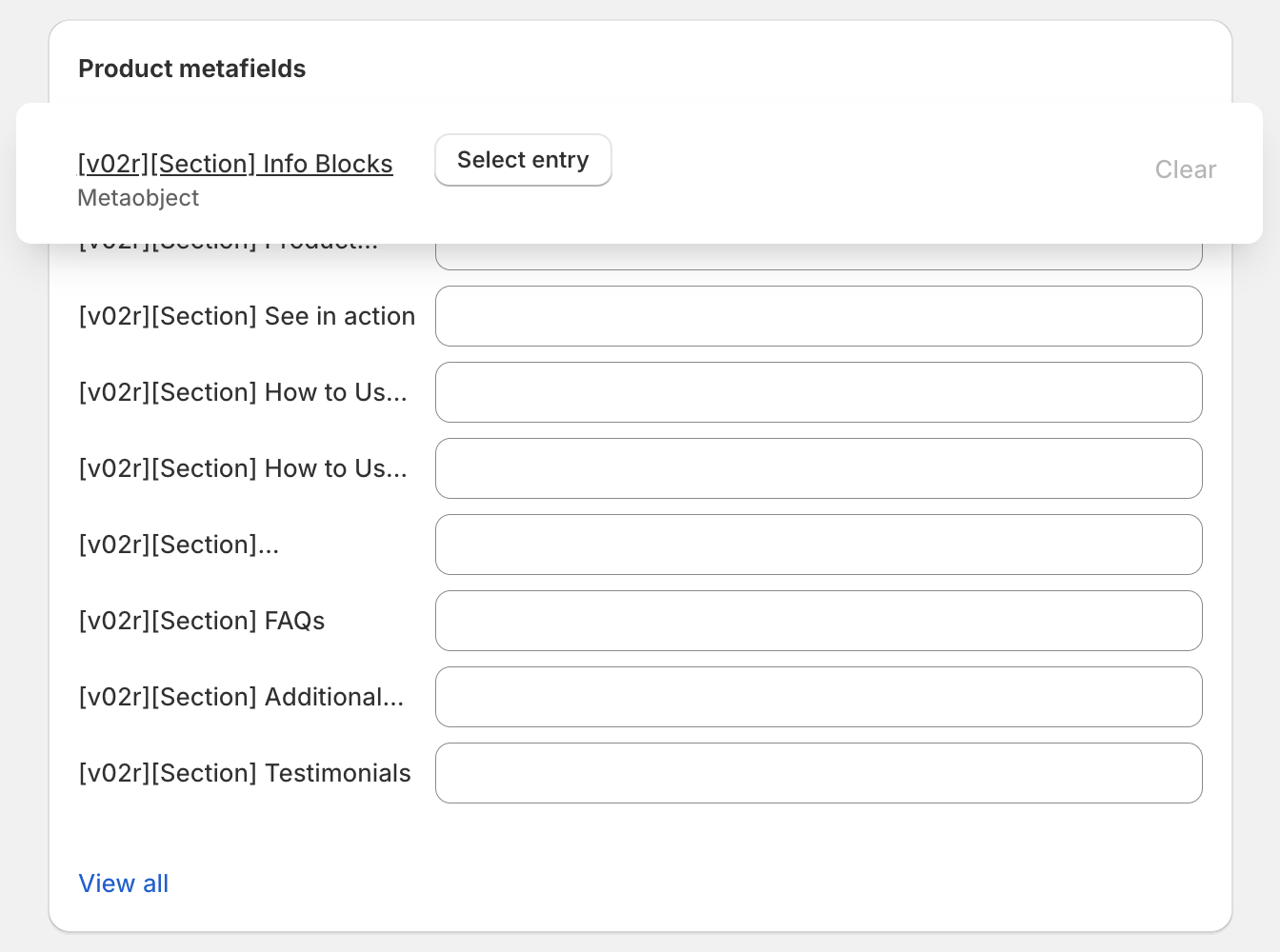Viewport: 1280px width, 952px height.
Task: Click the first How to Us... input field
Action: tap(819, 392)
